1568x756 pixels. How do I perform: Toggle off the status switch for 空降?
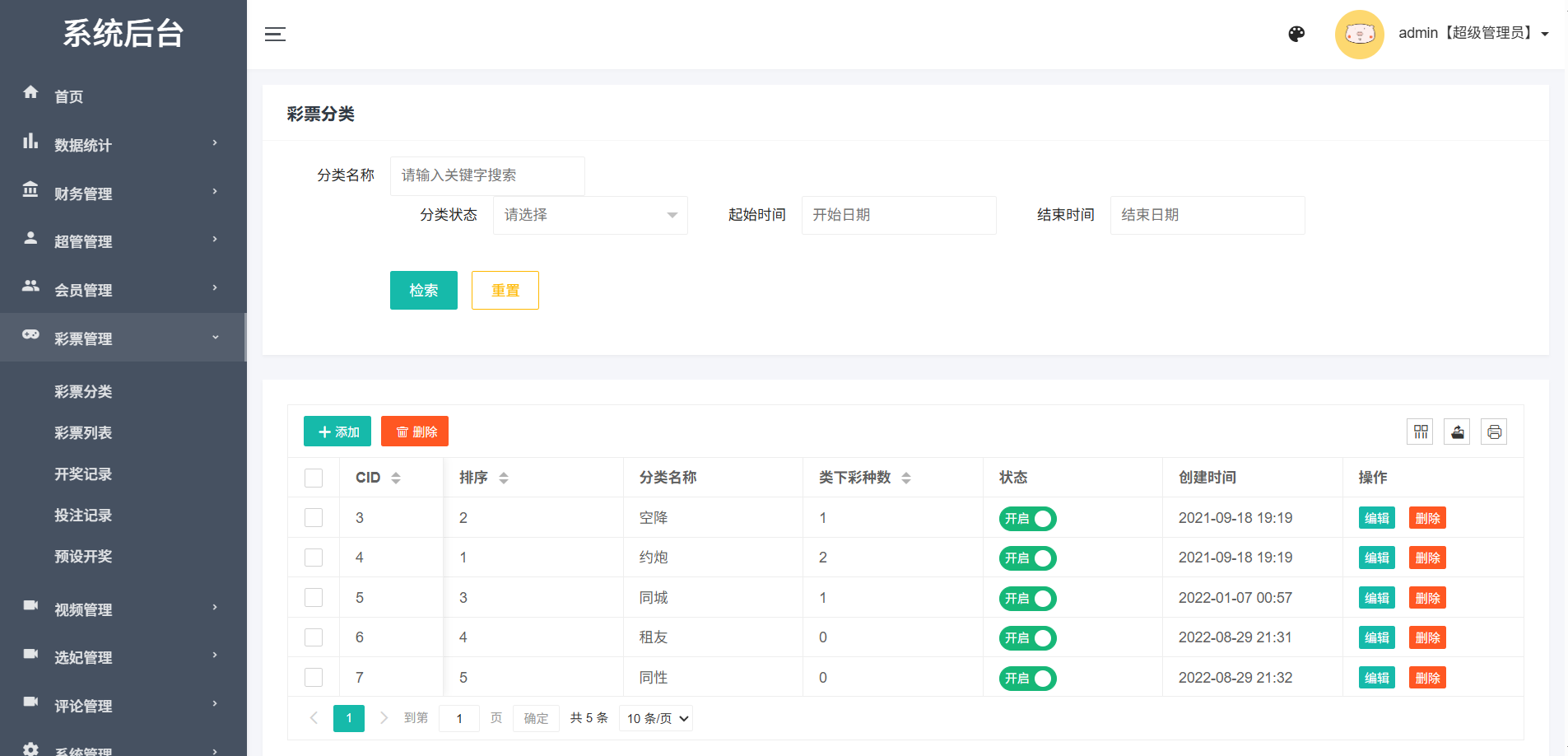[1027, 518]
